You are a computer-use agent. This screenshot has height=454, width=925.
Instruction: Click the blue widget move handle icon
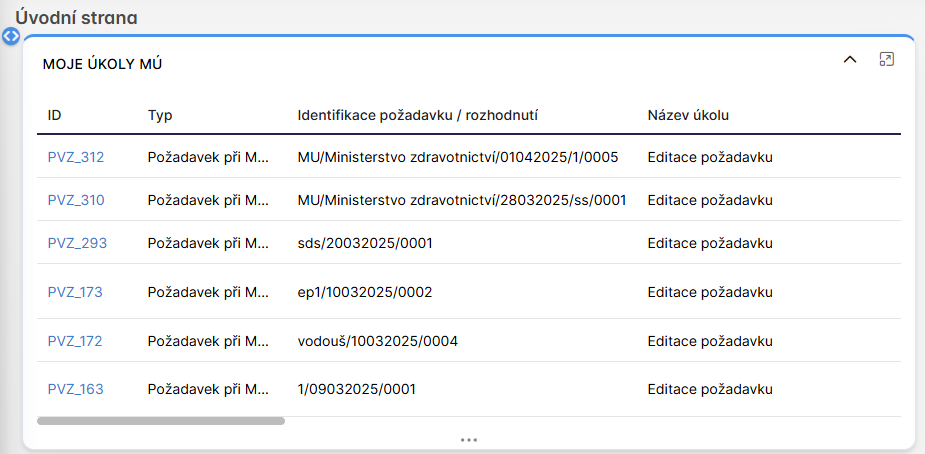11,36
